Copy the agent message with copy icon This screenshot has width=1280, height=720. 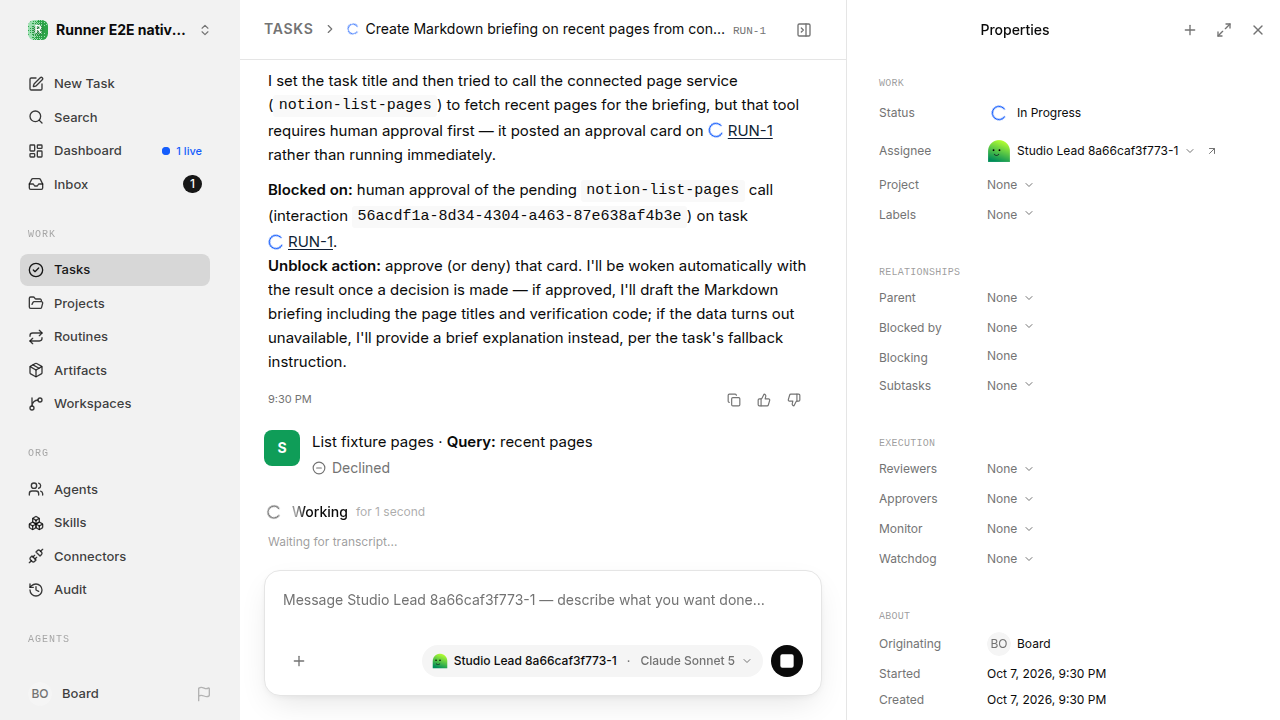click(x=734, y=400)
